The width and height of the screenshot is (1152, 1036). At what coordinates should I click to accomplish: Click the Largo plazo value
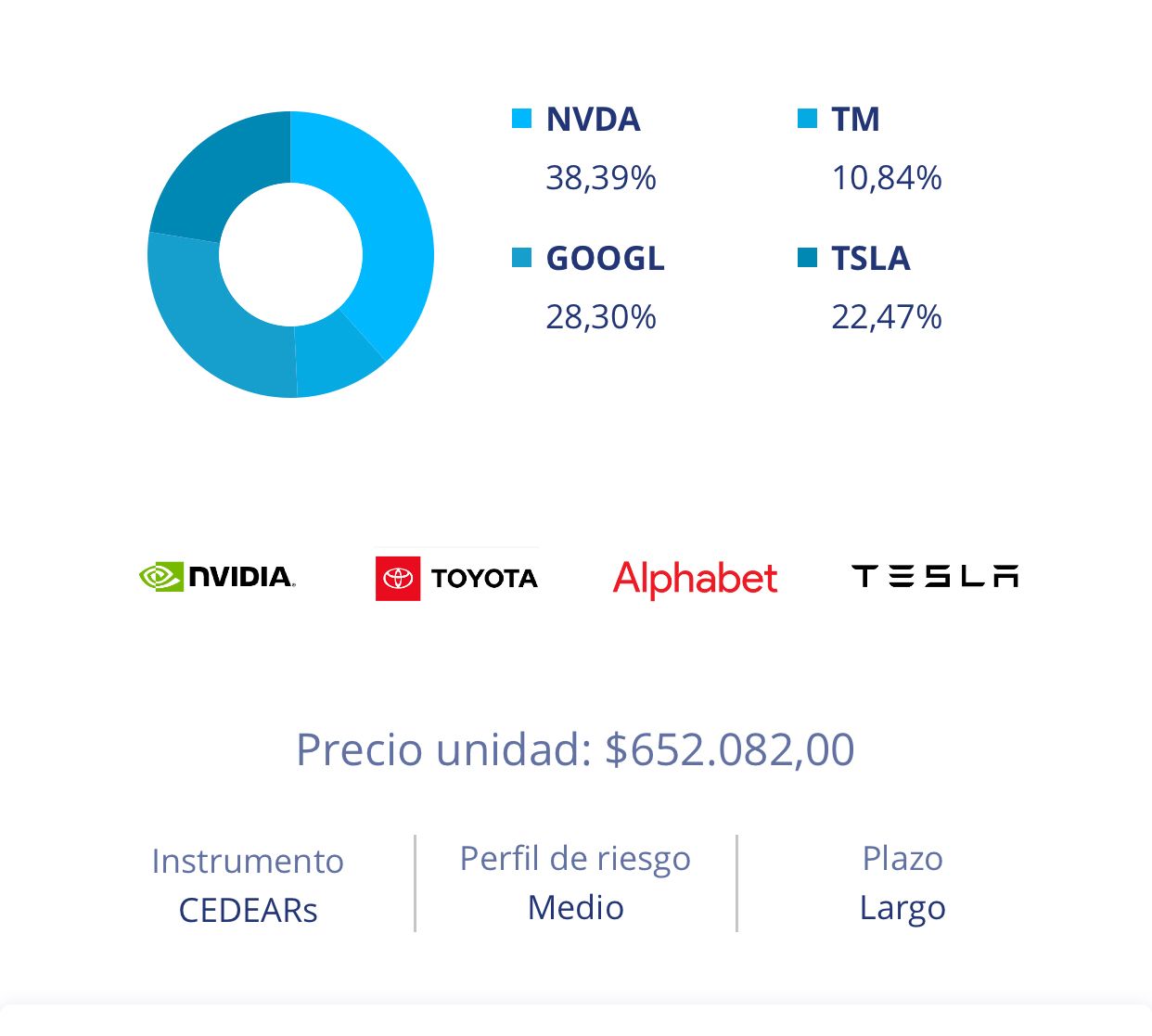click(x=902, y=908)
